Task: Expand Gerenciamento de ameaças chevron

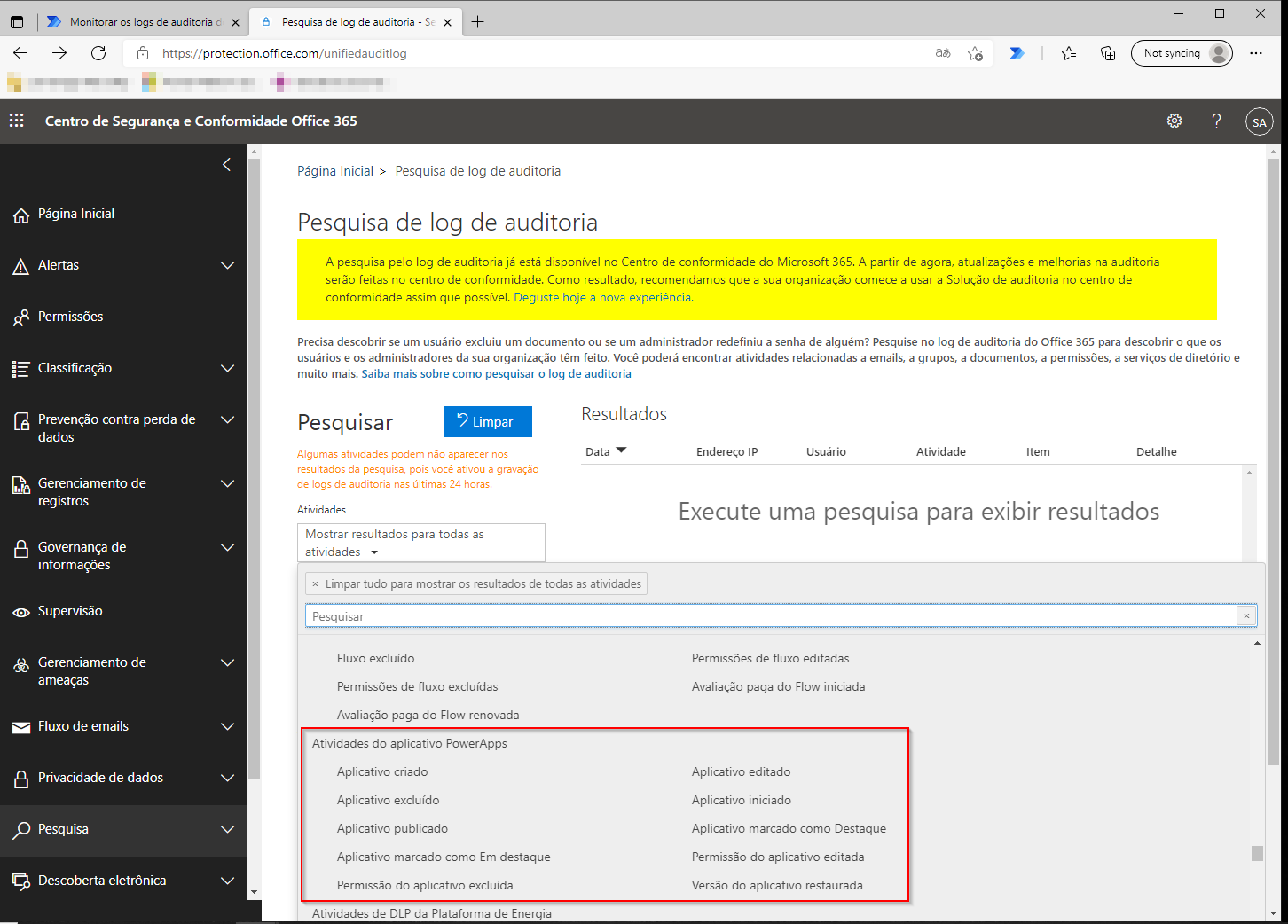Action: 228,662
